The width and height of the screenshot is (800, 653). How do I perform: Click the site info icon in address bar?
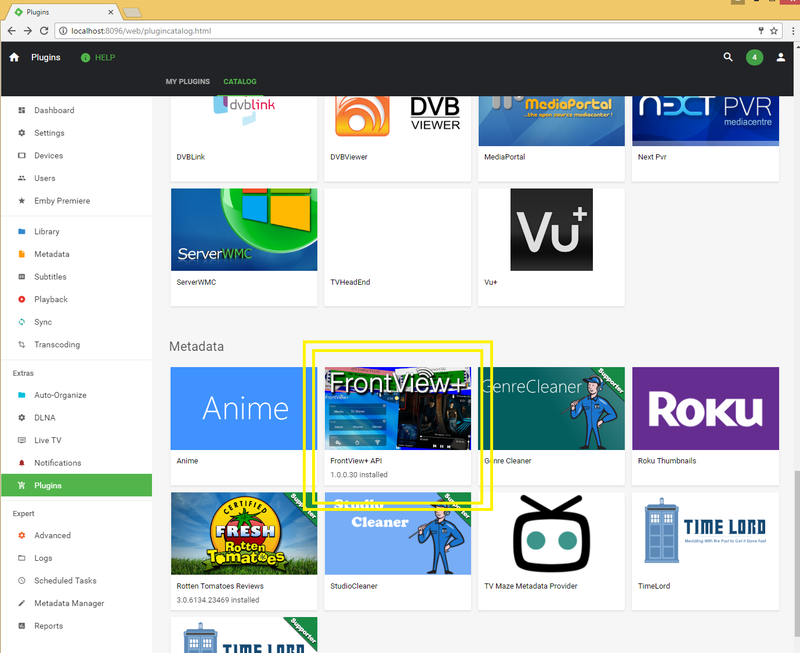[63, 31]
